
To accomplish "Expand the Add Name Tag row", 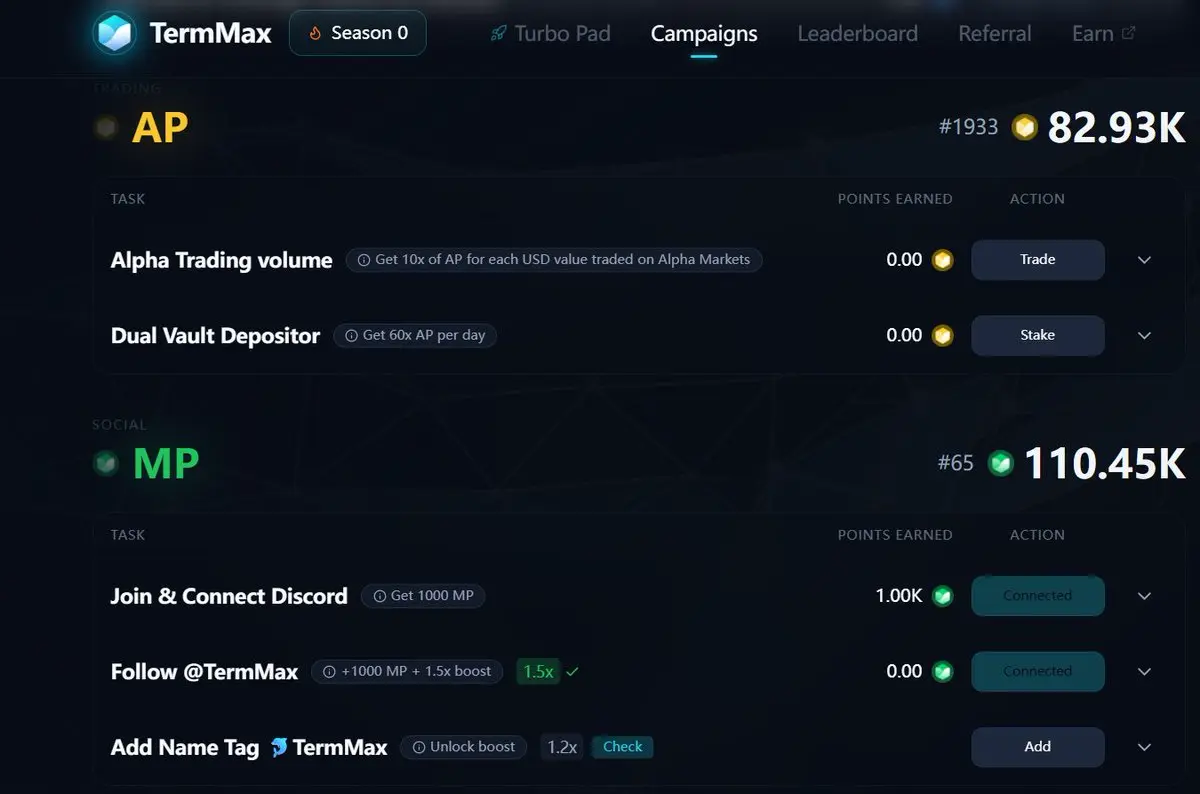I will (1145, 747).
